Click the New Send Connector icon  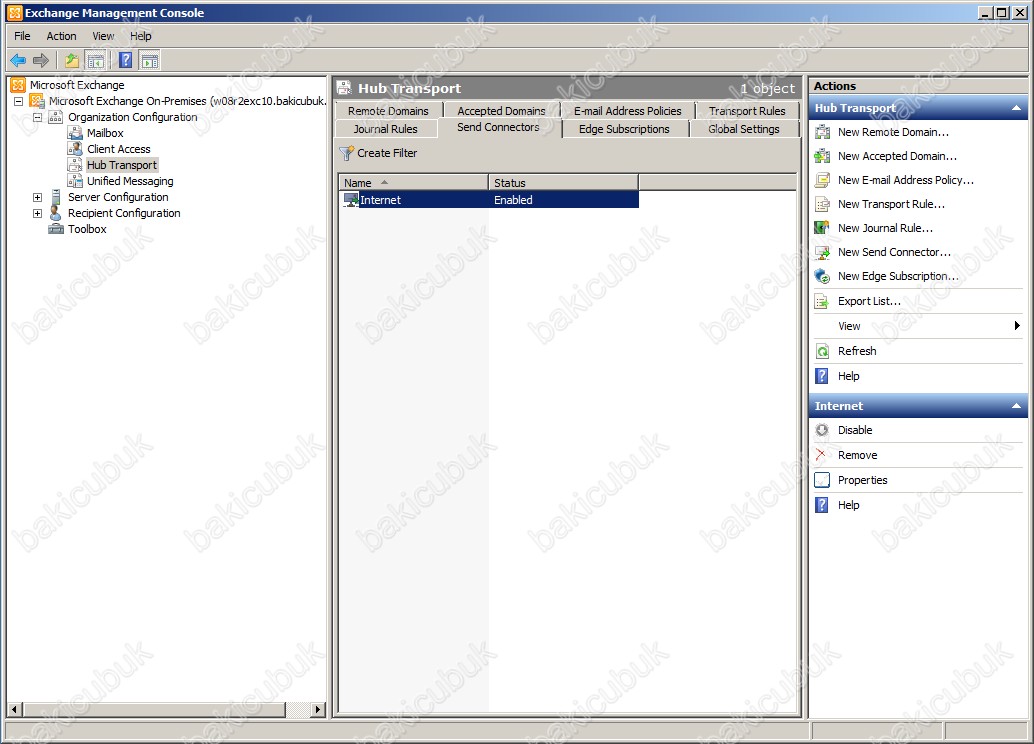point(822,252)
